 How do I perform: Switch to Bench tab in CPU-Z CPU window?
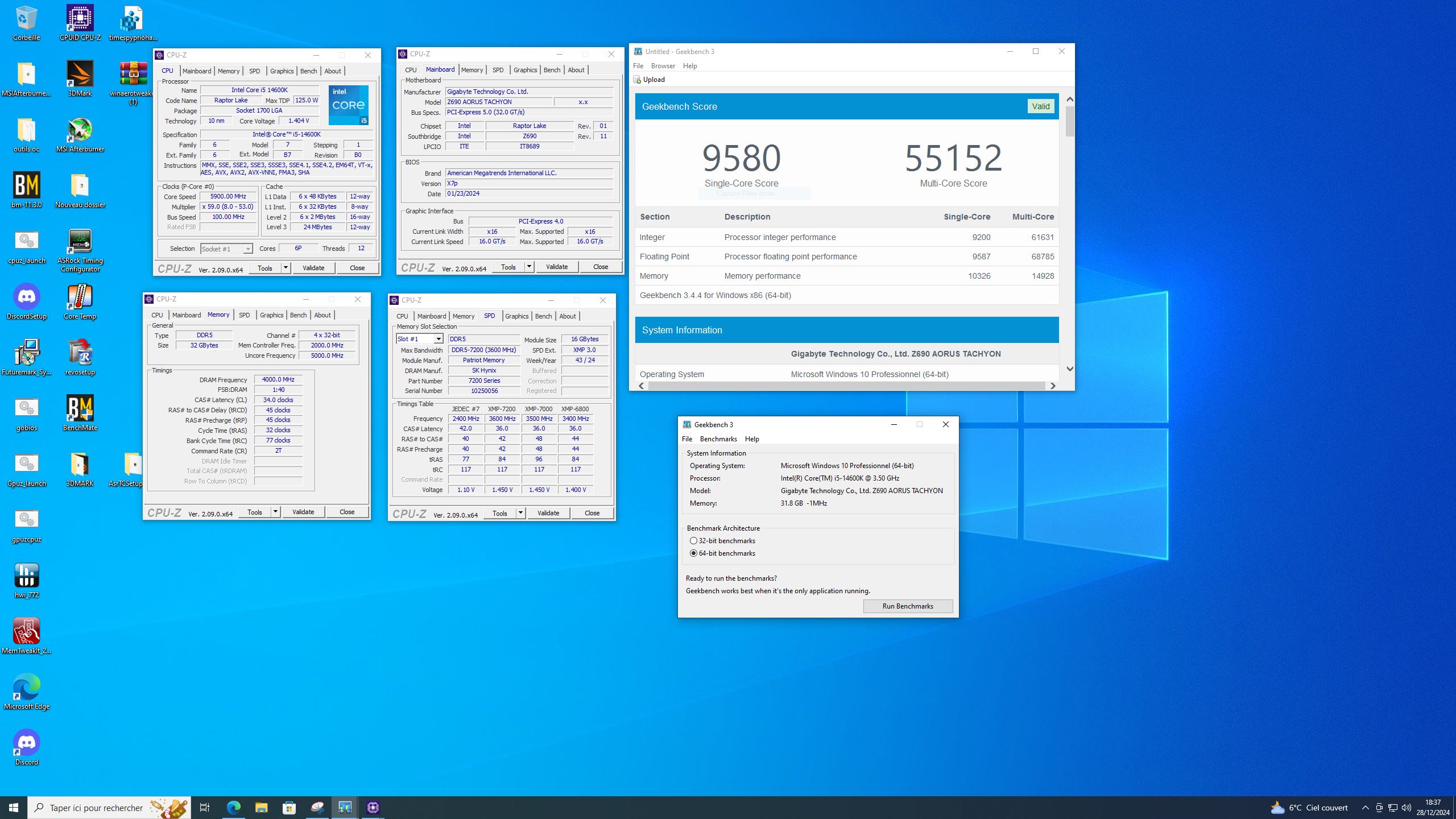click(x=308, y=71)
